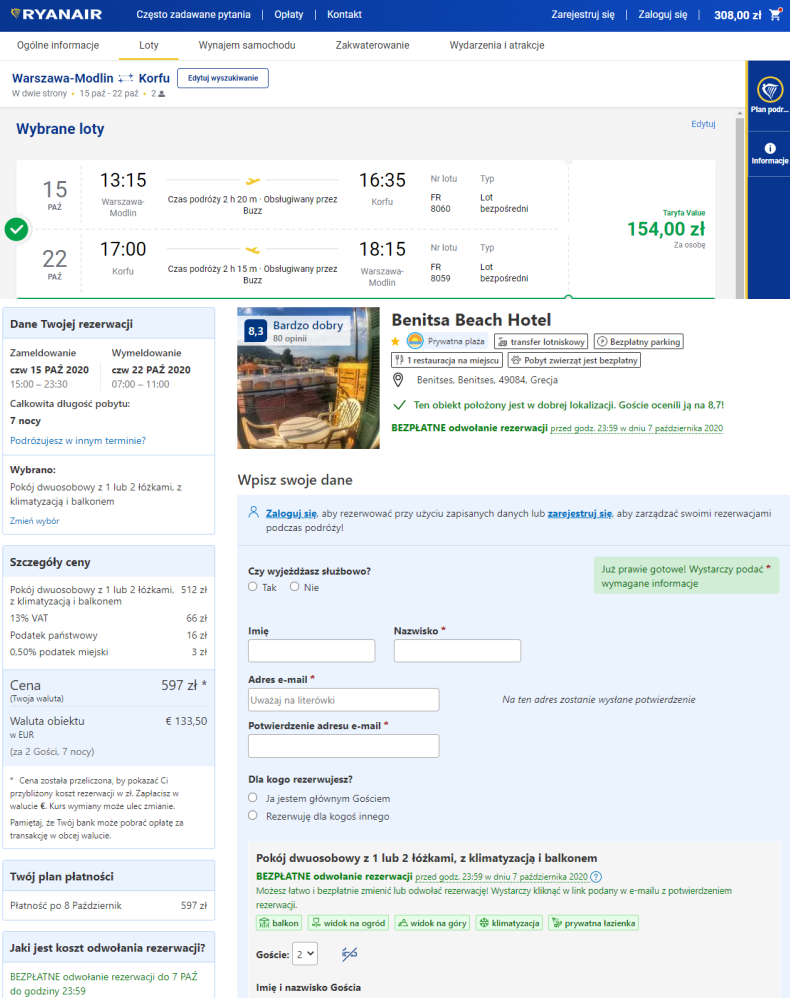
Task: Click the green selected-flights checkmark icon
Action: (17, 229)
